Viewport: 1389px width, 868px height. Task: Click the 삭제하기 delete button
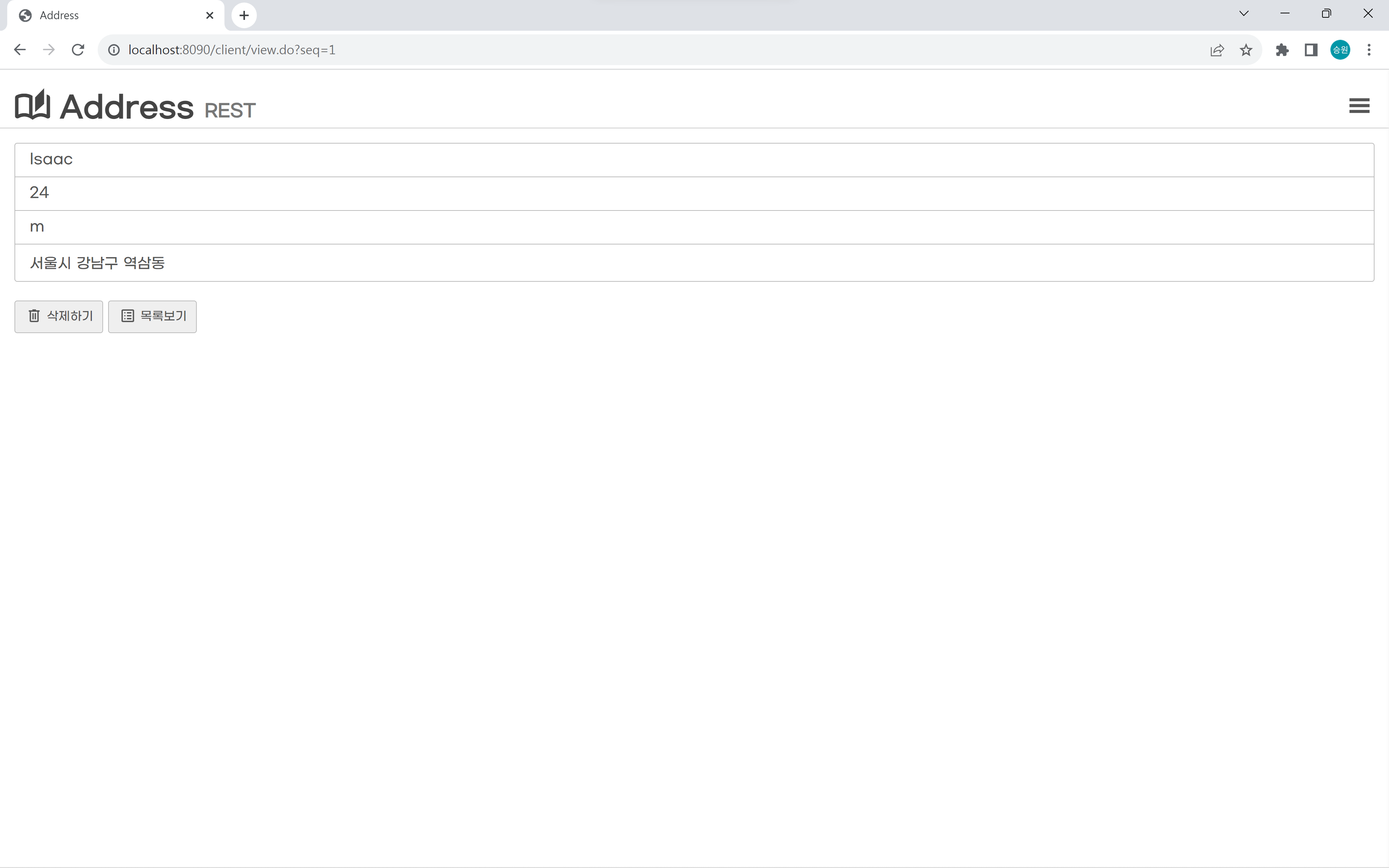coord(59,316)
